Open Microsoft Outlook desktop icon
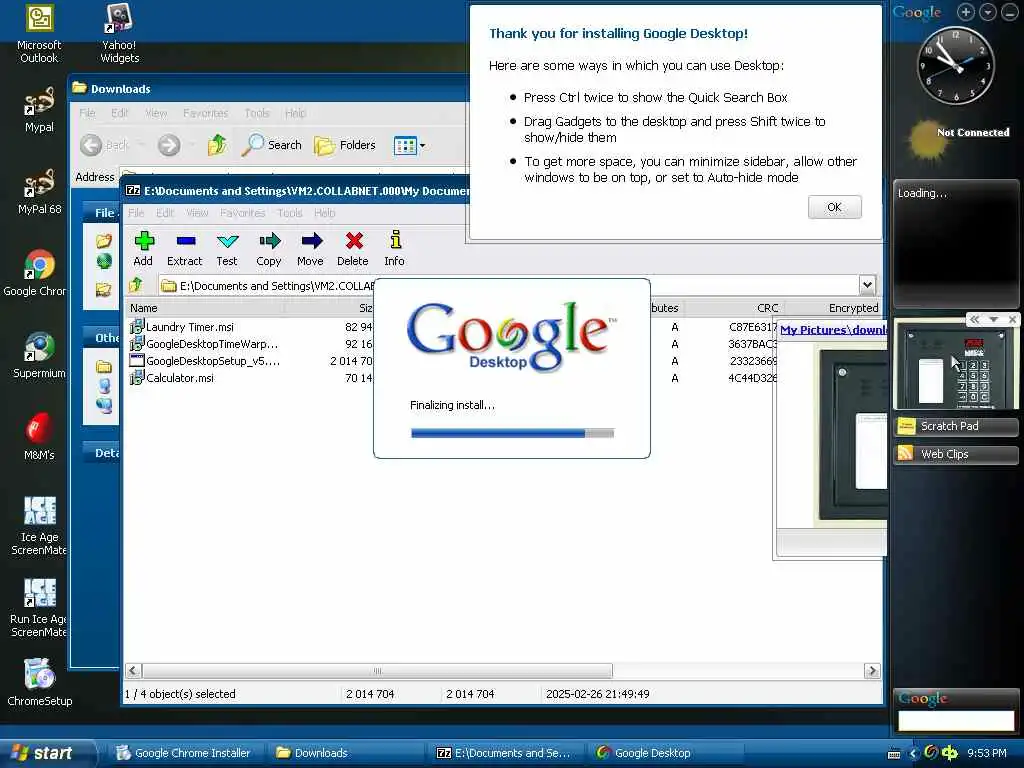 39,34
